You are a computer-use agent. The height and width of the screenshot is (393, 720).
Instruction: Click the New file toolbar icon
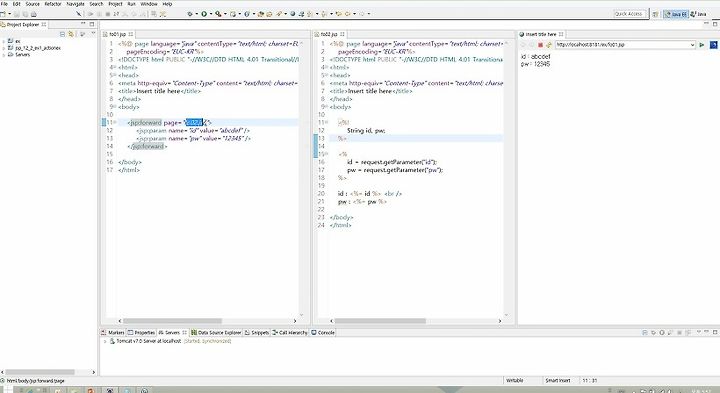point(3,14)
